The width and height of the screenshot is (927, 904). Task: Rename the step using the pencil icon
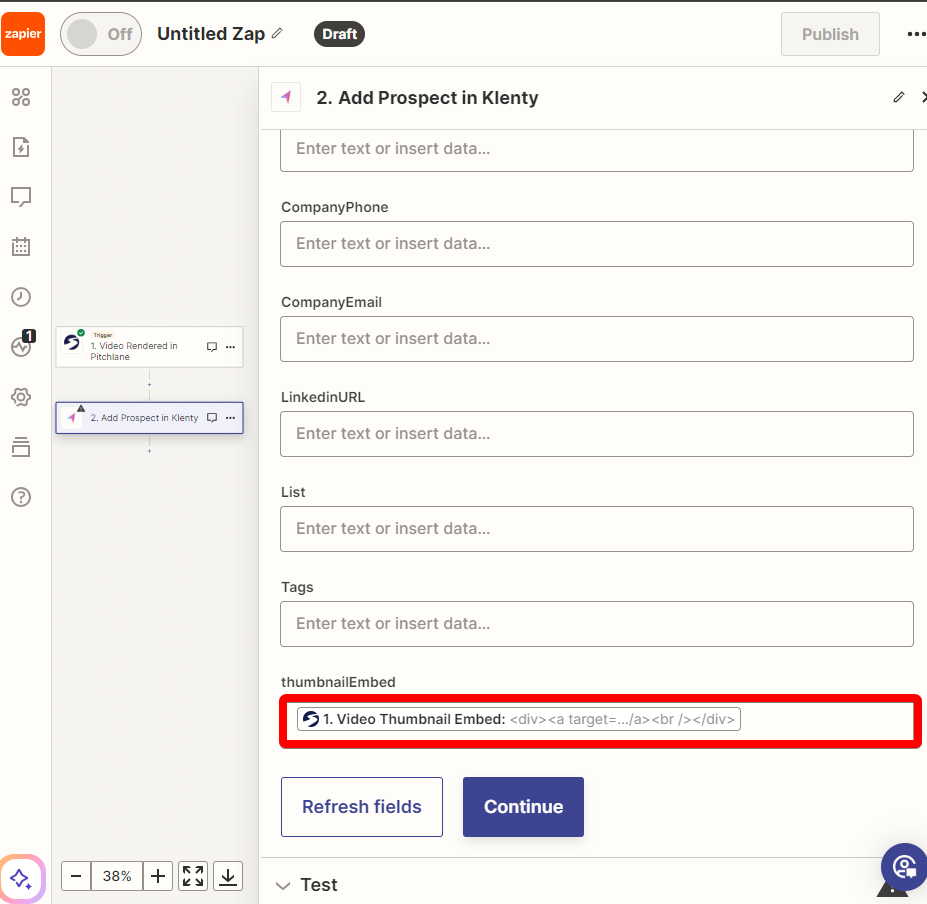(899, 97)
